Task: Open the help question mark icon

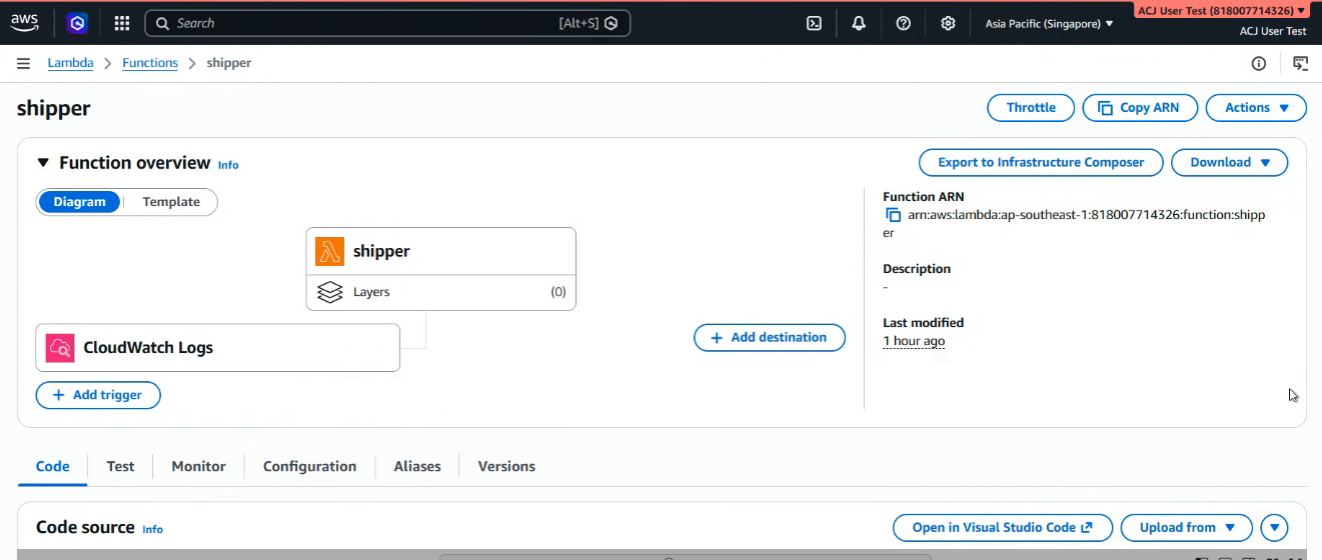Action: (x=904, y=23)
